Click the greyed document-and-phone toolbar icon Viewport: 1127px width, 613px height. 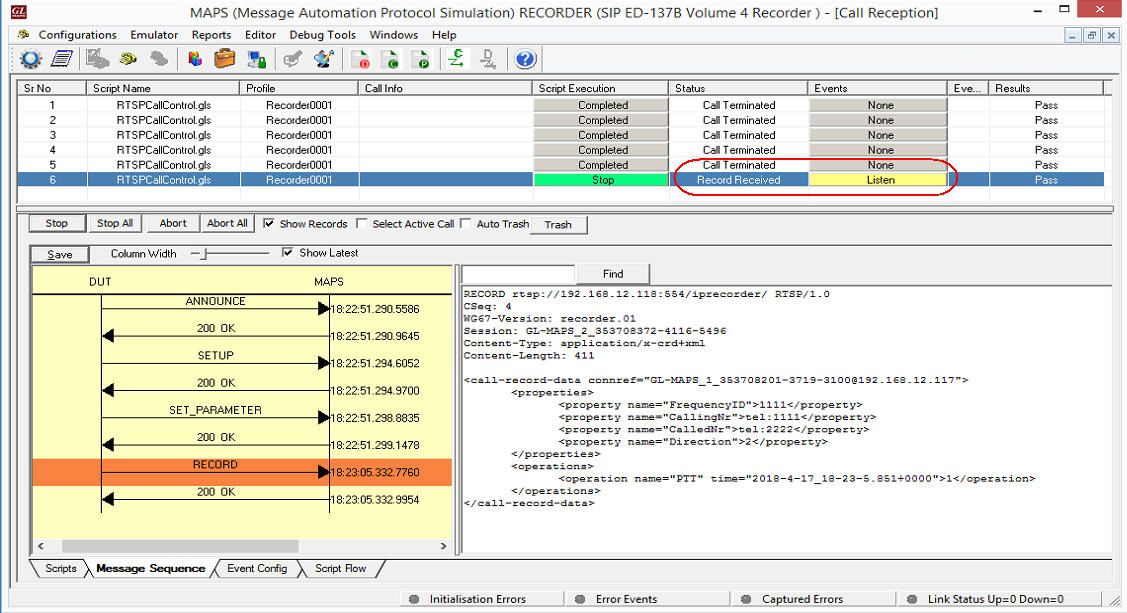[x=97, y=59]
